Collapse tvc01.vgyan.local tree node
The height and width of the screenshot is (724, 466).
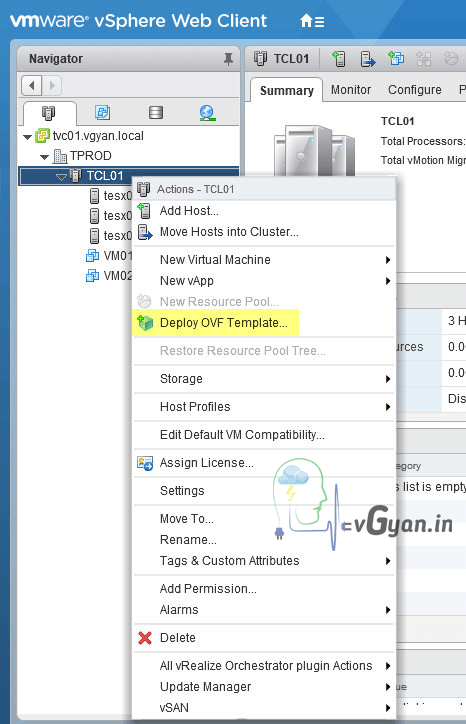tap(28, 137)
